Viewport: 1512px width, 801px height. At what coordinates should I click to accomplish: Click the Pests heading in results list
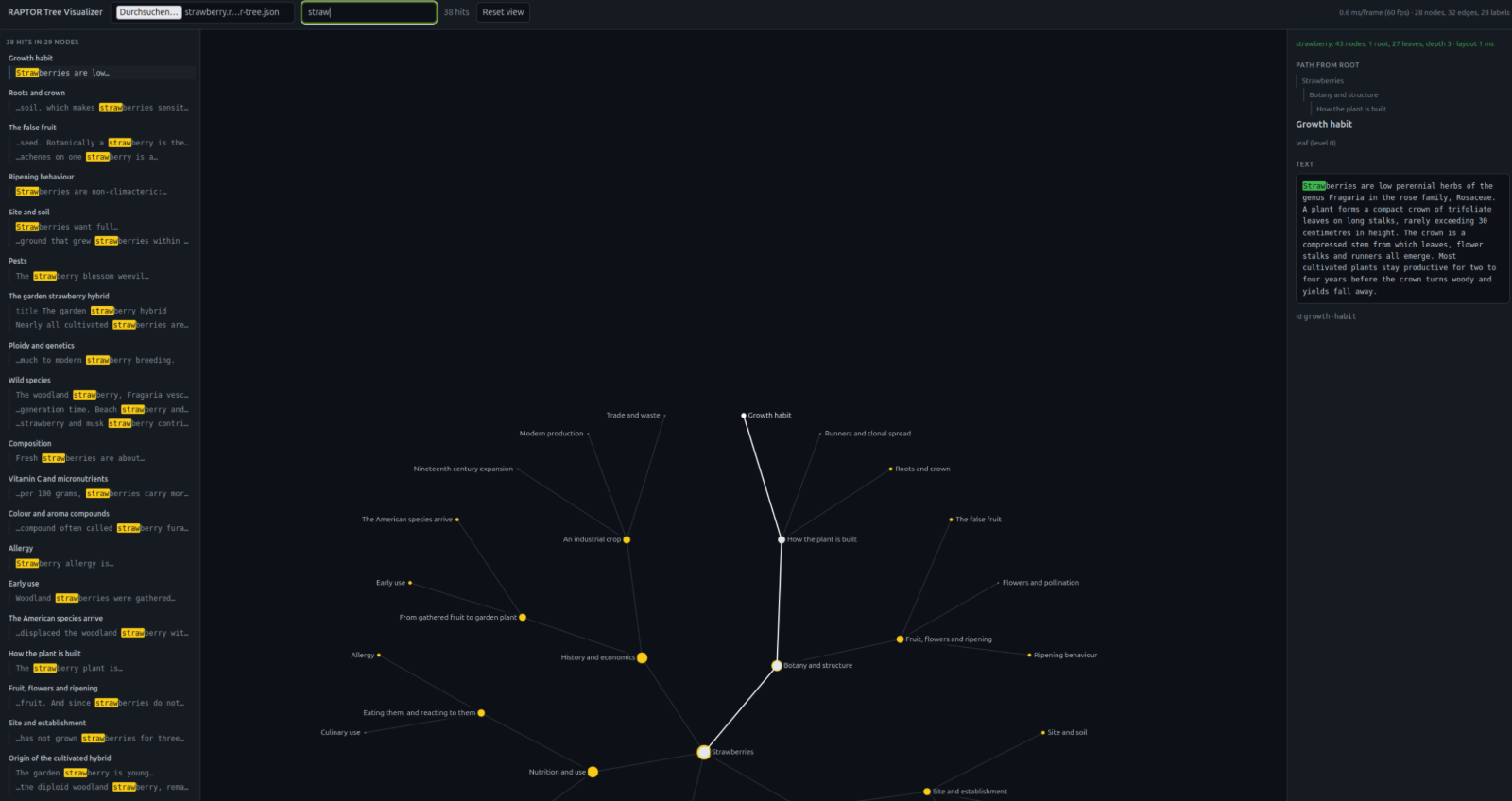pyautogui.click(x=18, y=261)
